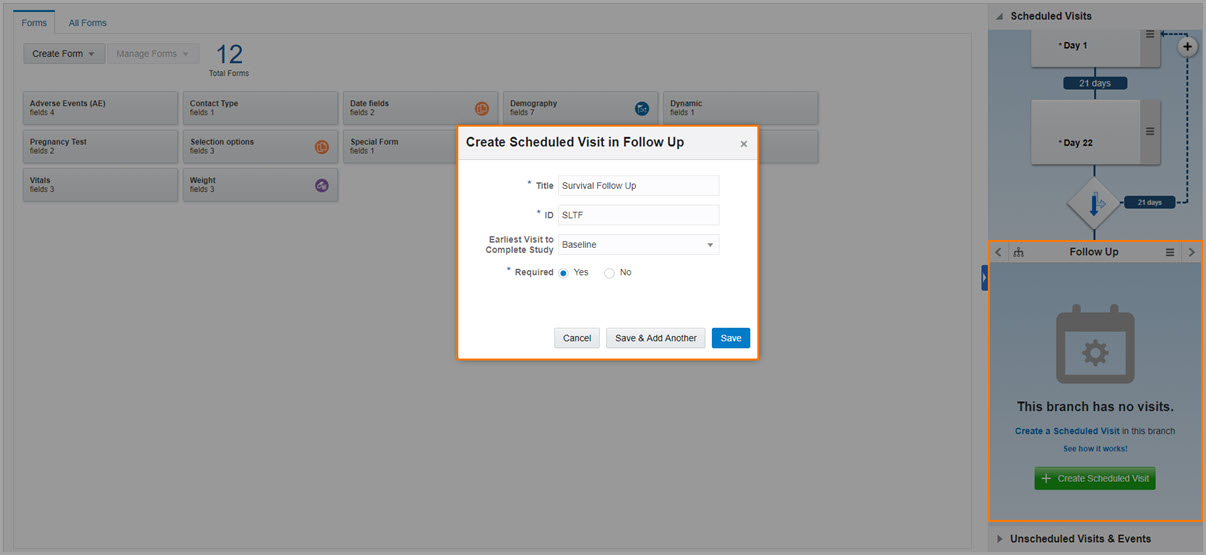Go to next branch with right chevron
Viewport: 1206px width, 555px height.
1191,252
